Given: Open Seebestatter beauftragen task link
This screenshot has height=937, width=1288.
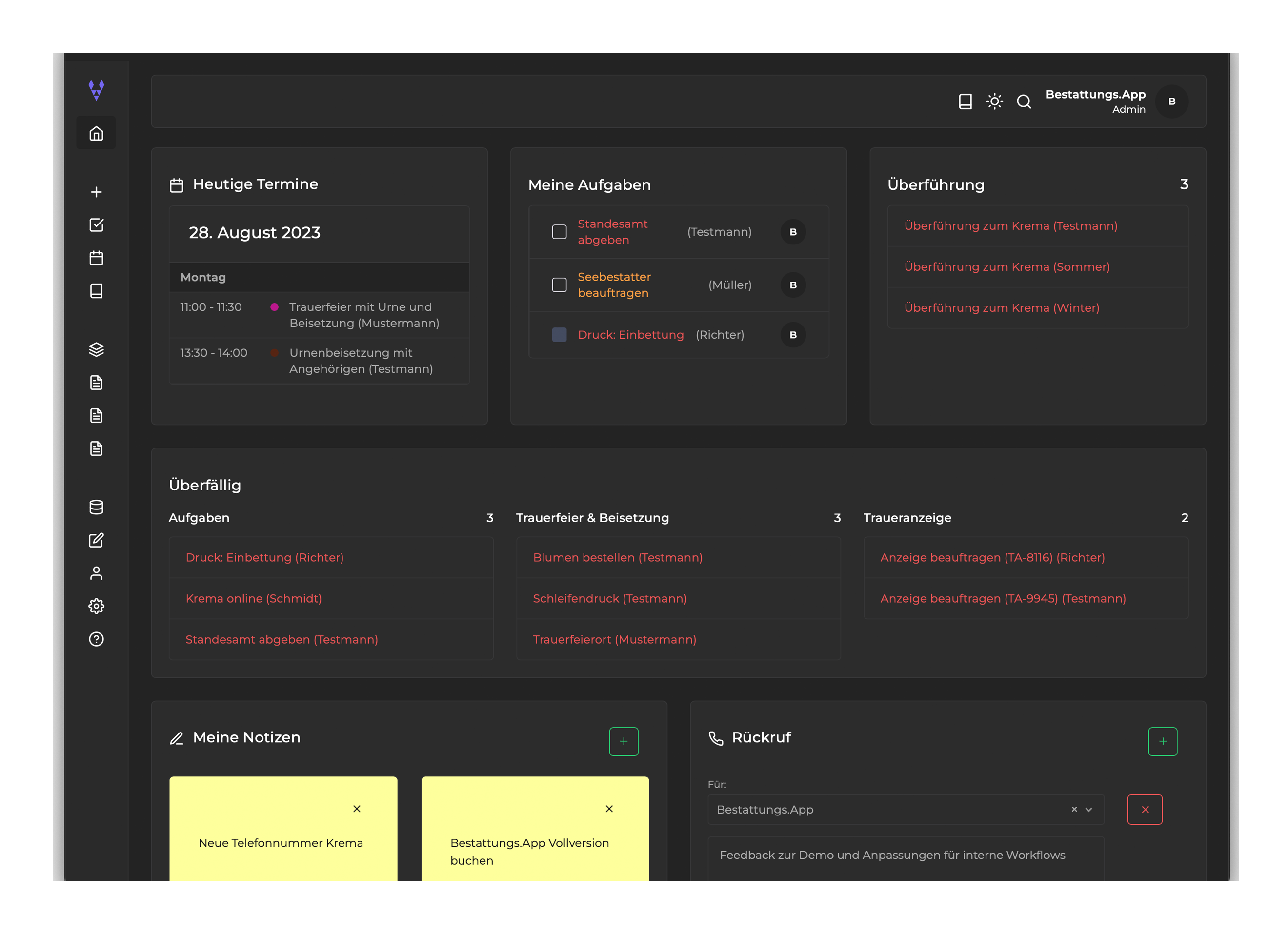Looking at the screenshot, I should coord(614,285).
